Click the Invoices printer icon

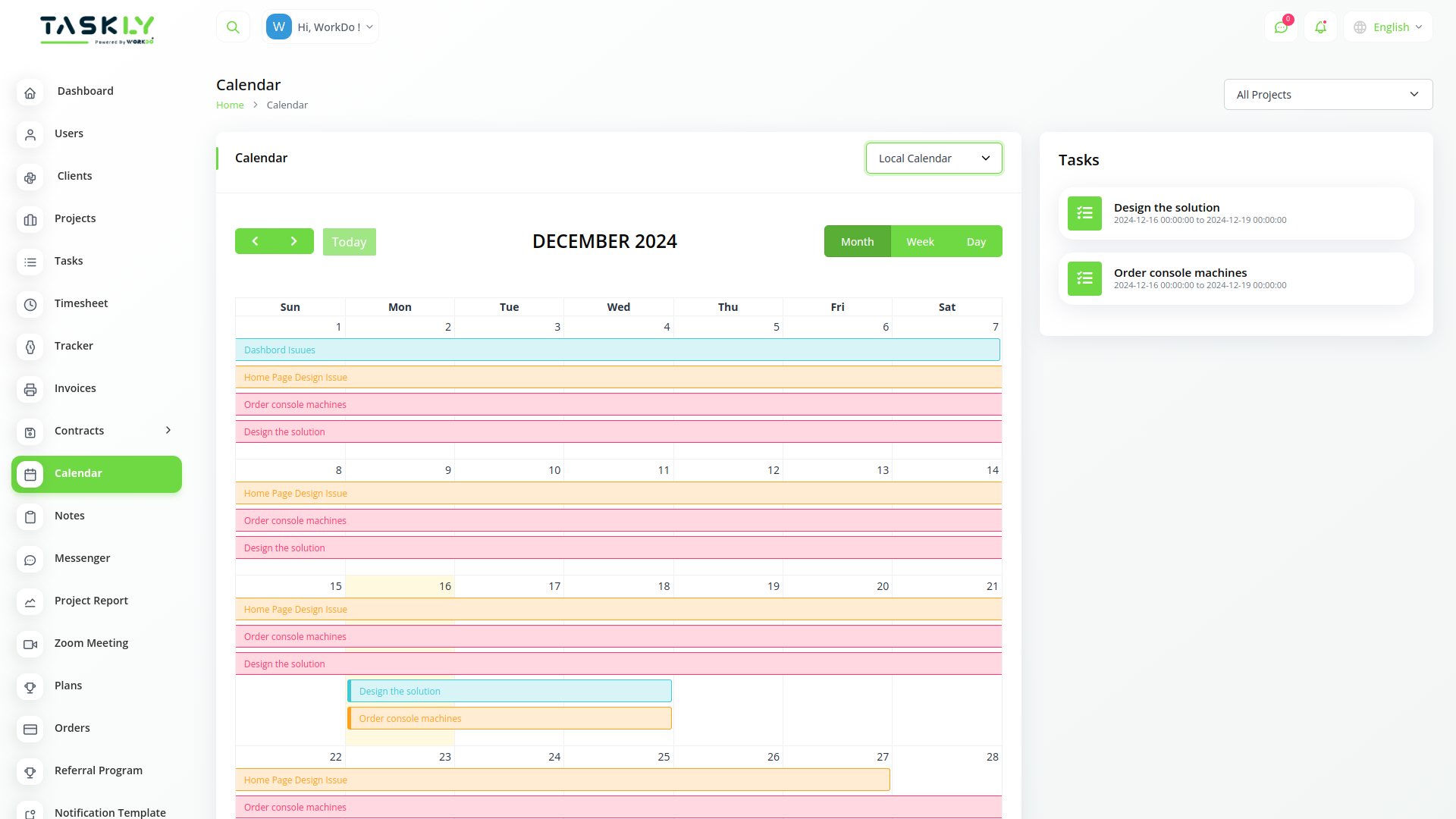coord(30,389)
